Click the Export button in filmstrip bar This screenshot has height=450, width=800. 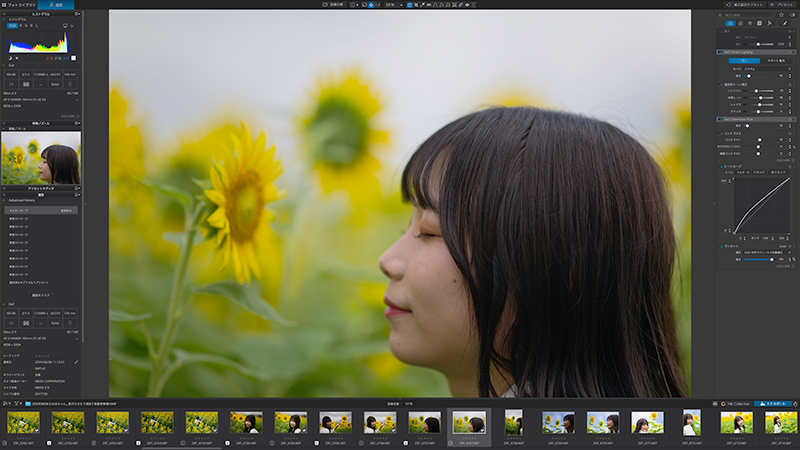point(773,404)
